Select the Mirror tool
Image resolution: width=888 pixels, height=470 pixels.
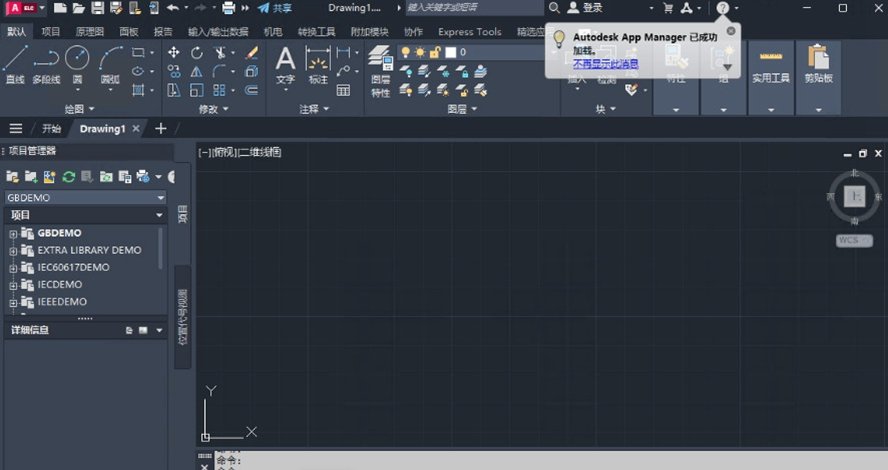pos(197,71)
